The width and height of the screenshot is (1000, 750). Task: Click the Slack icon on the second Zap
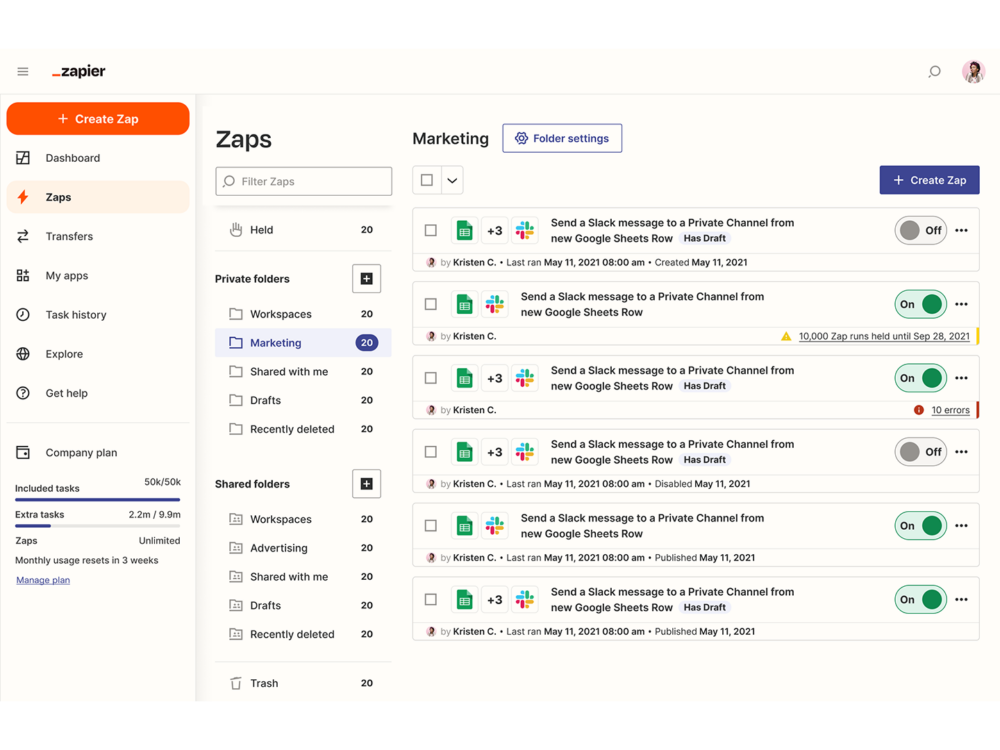494,304
